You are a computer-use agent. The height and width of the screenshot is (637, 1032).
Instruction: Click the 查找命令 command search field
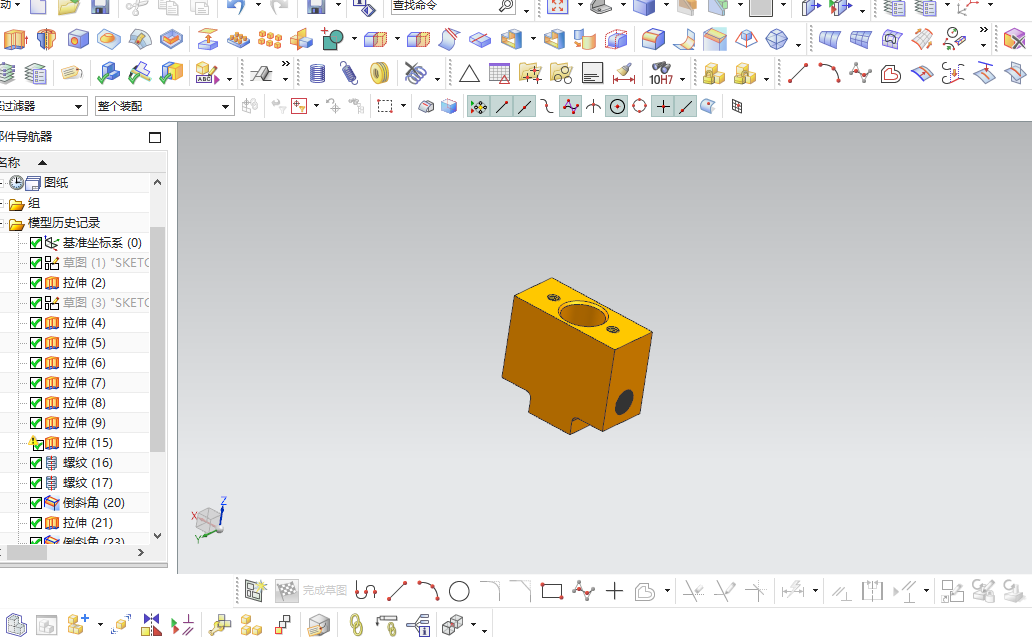coord(452,7)
